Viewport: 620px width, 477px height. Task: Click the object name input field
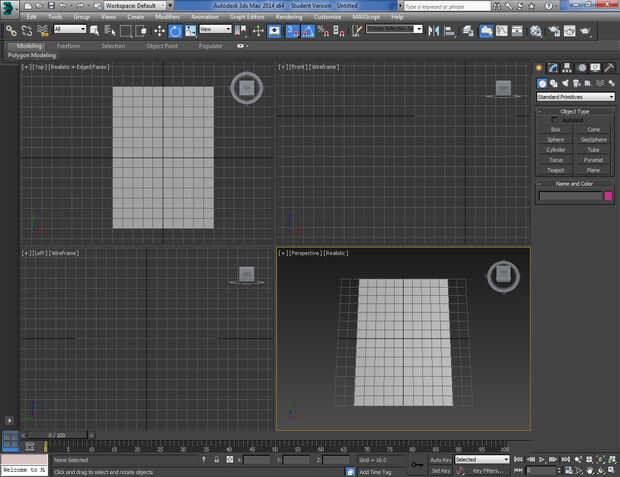tap(569, 196)
